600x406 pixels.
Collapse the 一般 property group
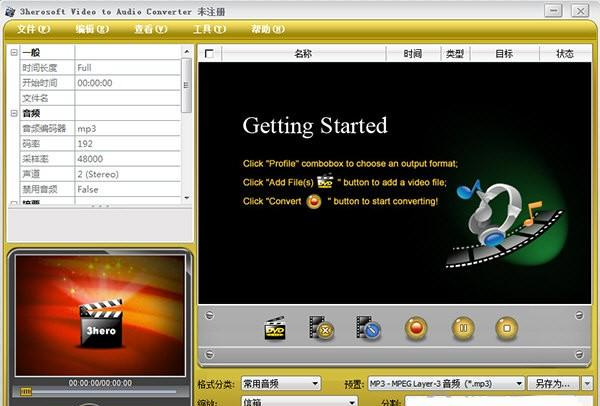tap(14, 52)
